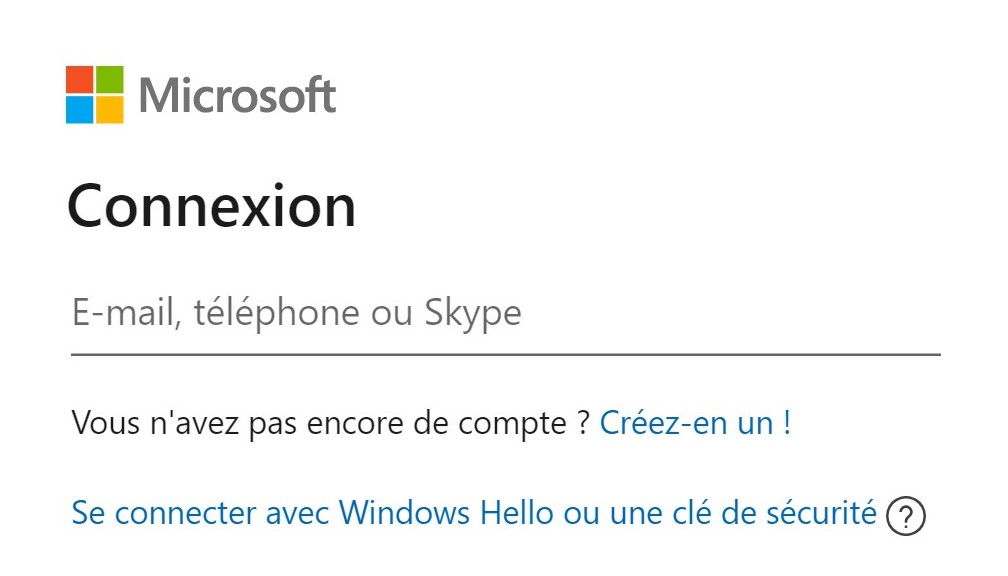Click the Microsoft four-square logo
Screen dimensions: 1008x576
click(95, 94)
